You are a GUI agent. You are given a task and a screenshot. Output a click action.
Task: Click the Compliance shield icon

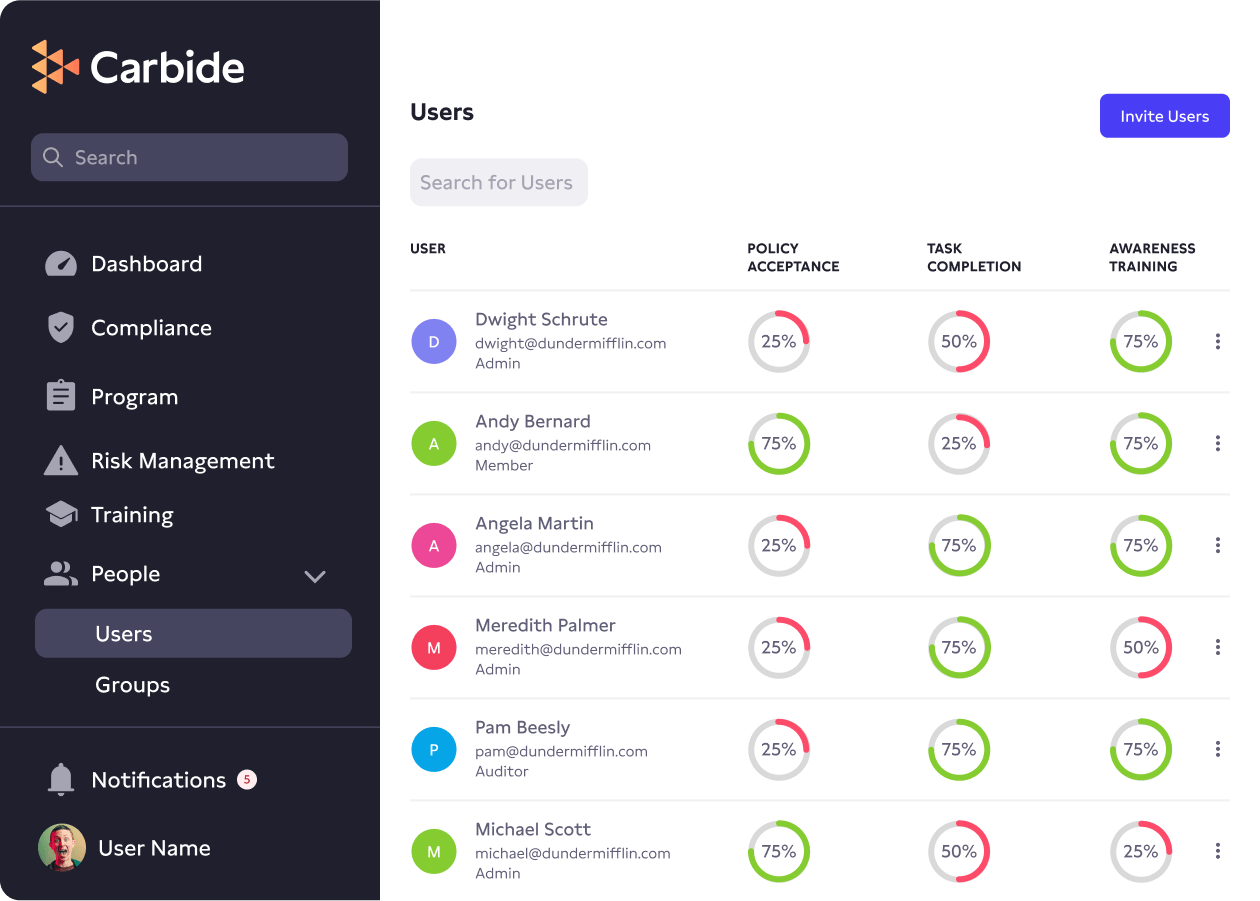(x=61, y=328)
